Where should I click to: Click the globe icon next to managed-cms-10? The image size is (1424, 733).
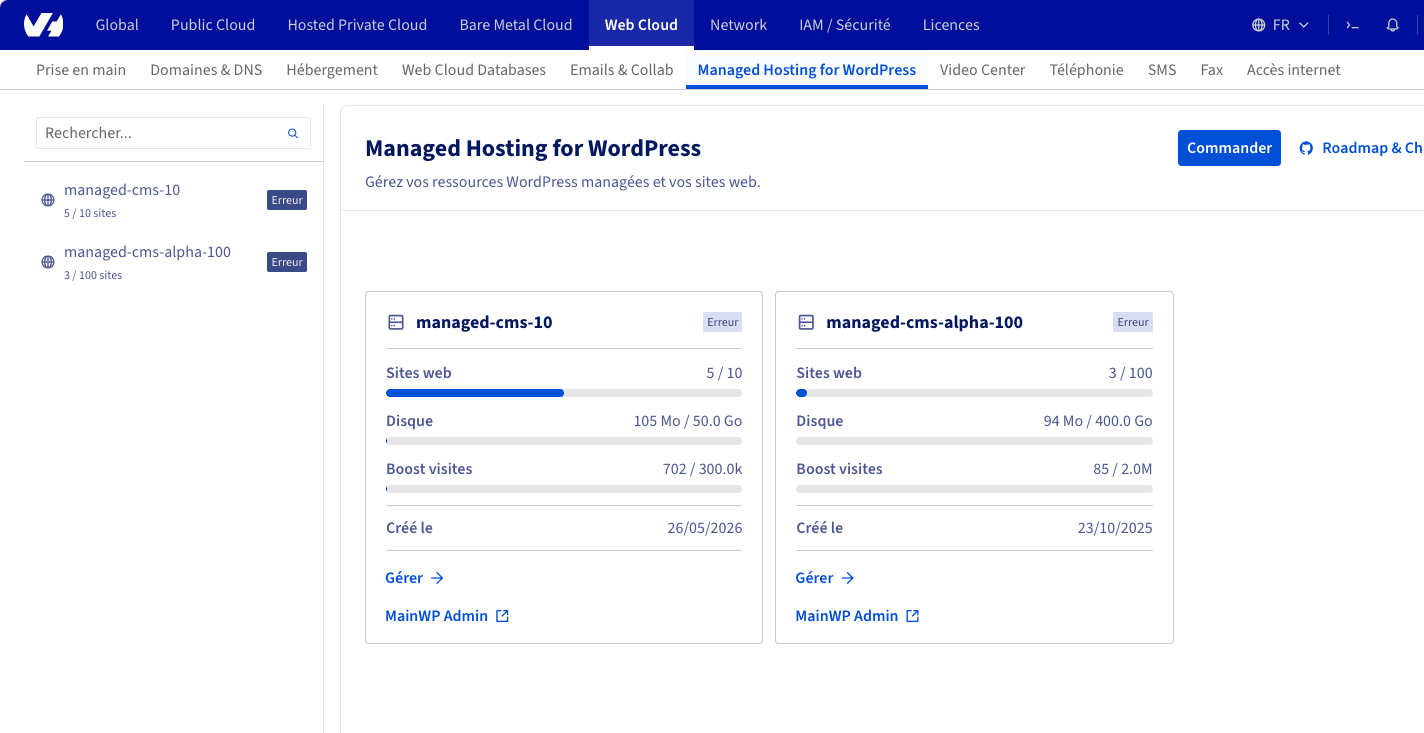click(x=47, y=200)
